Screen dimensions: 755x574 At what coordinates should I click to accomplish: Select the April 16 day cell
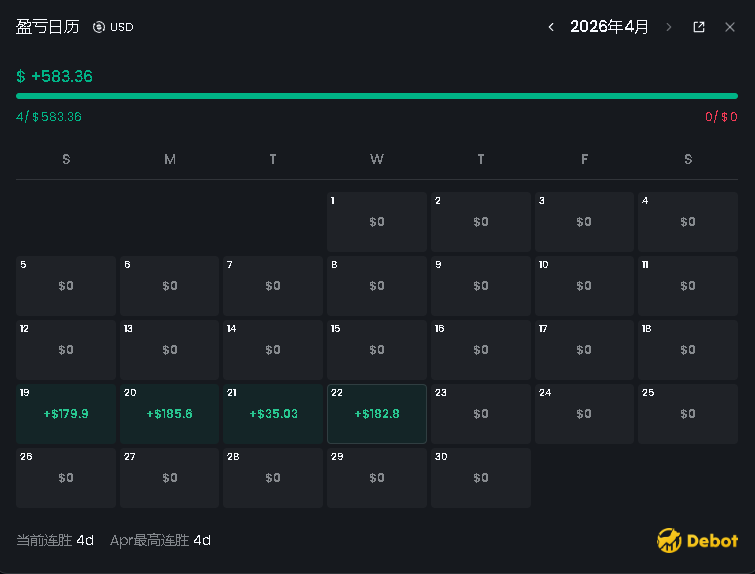click(x=481, y=350)
